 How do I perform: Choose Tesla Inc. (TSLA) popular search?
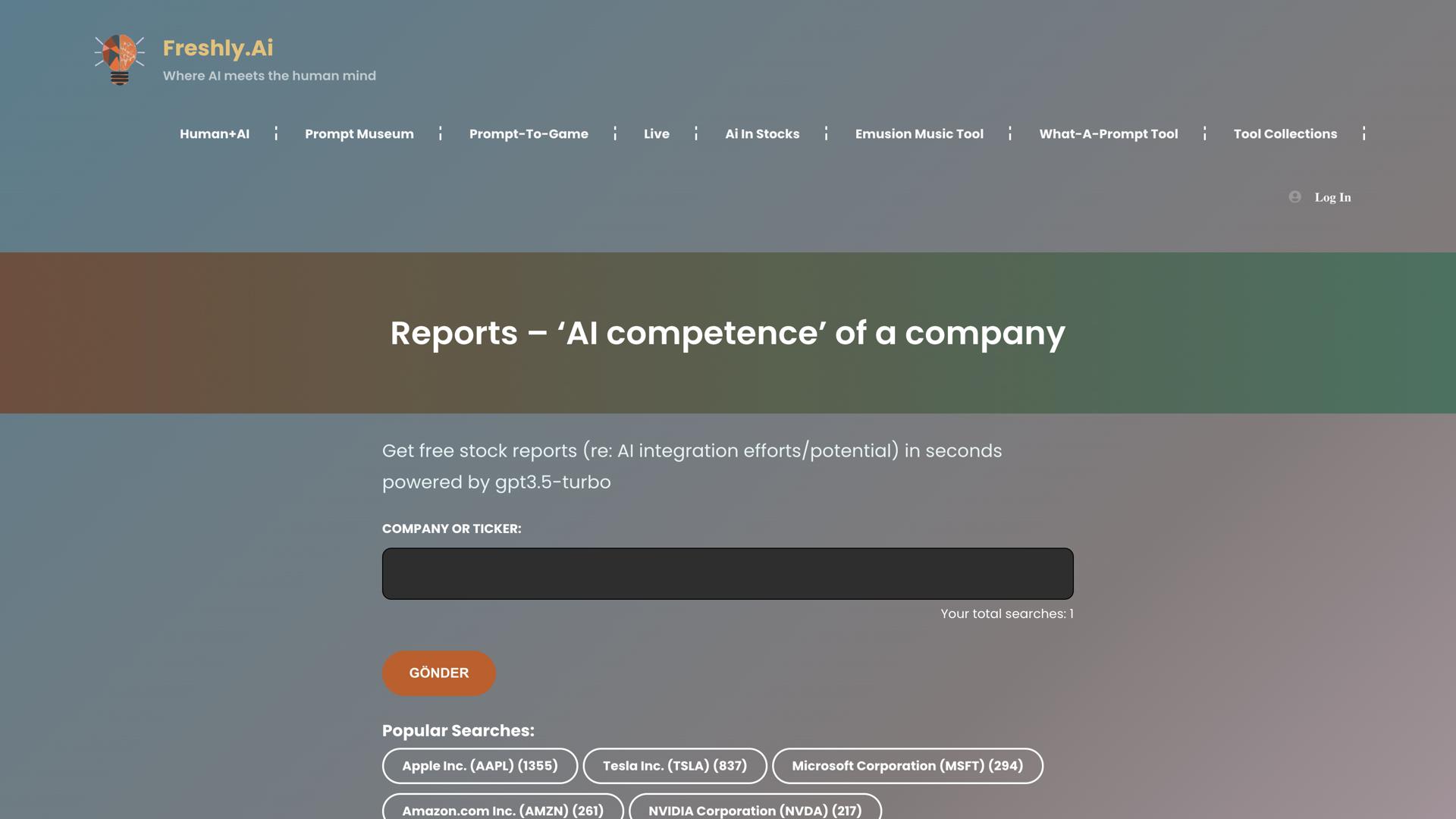coord(675,766)
